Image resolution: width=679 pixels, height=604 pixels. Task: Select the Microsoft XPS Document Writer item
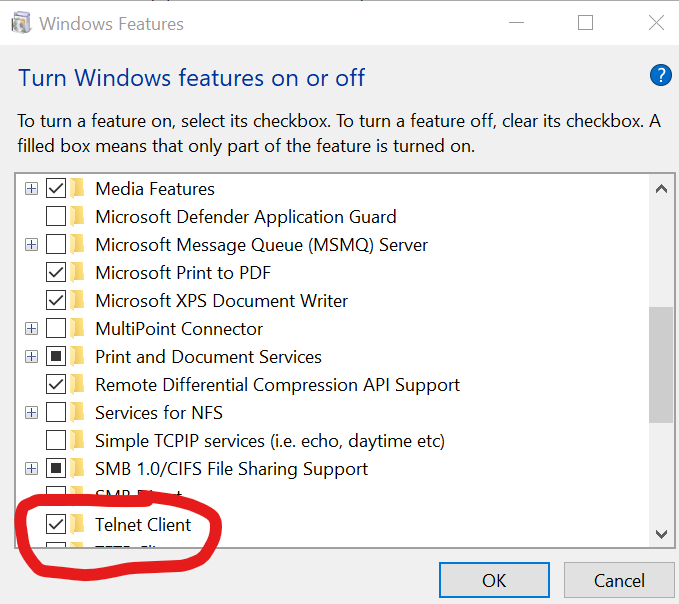[x=221, y=300]
